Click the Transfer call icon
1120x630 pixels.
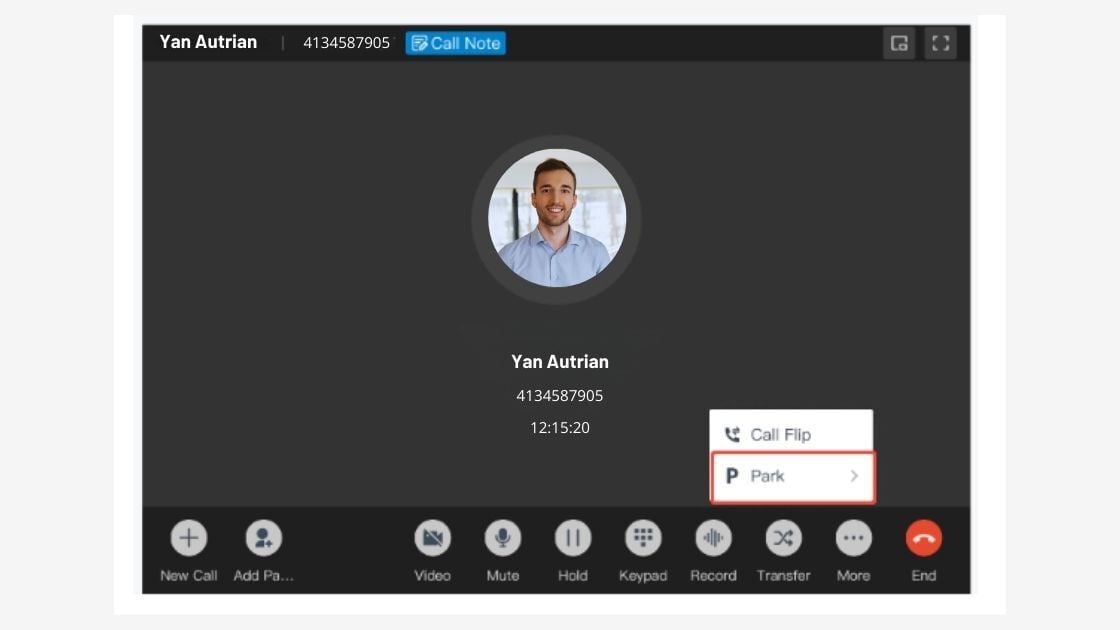click(783, 538)
